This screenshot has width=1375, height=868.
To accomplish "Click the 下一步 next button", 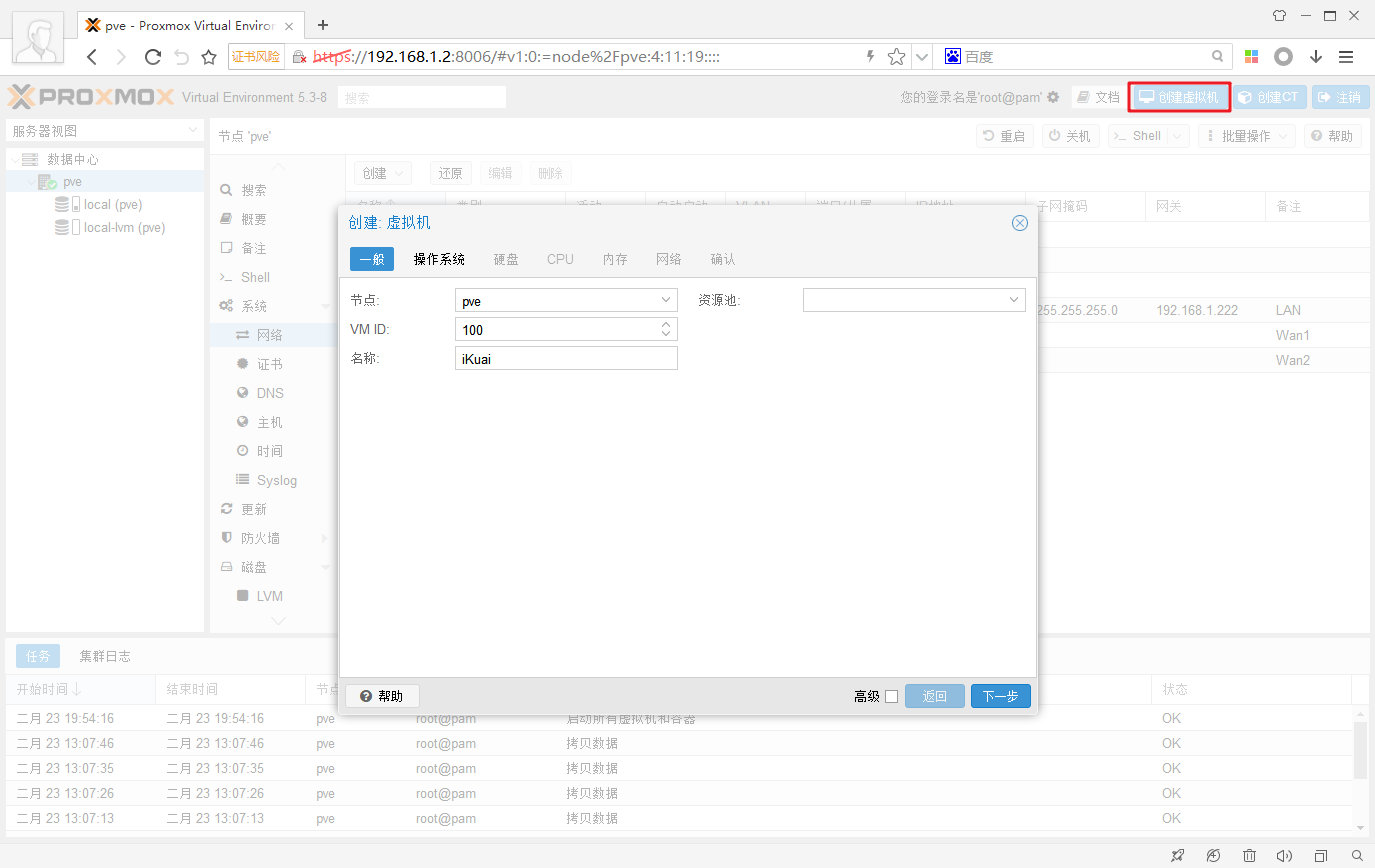I will pos(1000,696).
